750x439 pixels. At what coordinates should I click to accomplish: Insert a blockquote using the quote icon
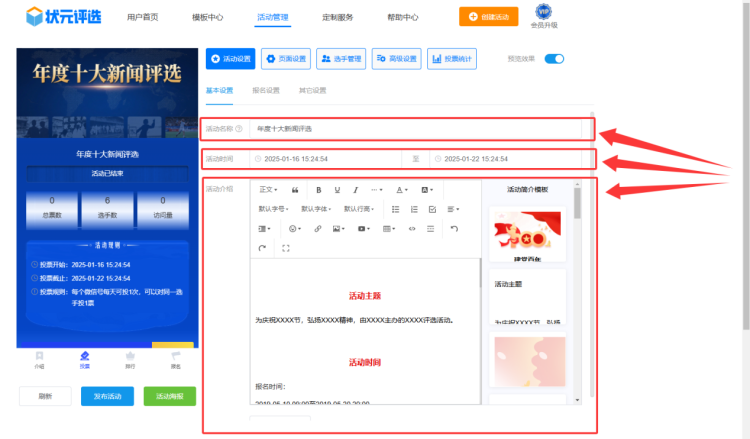(295, 189)
